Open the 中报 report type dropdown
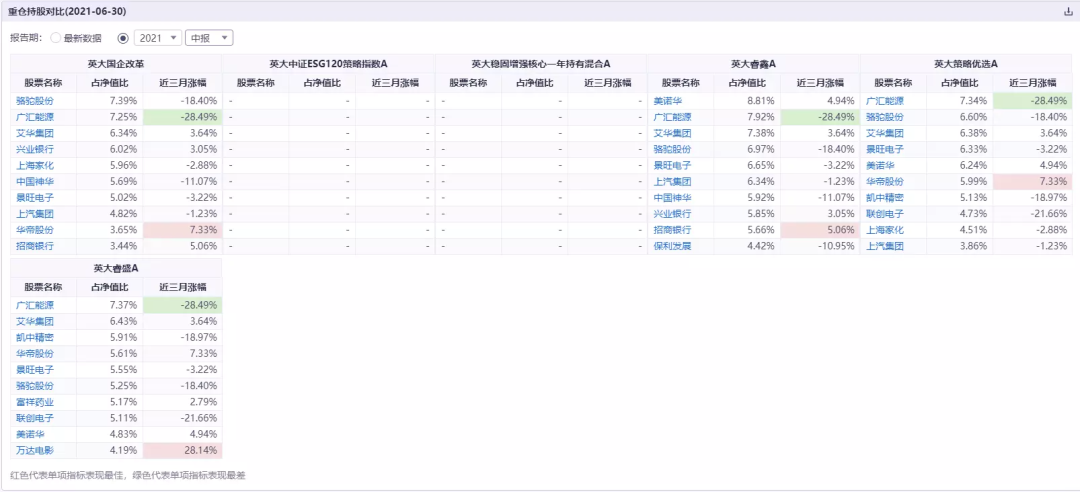 [x=209, y=39]
